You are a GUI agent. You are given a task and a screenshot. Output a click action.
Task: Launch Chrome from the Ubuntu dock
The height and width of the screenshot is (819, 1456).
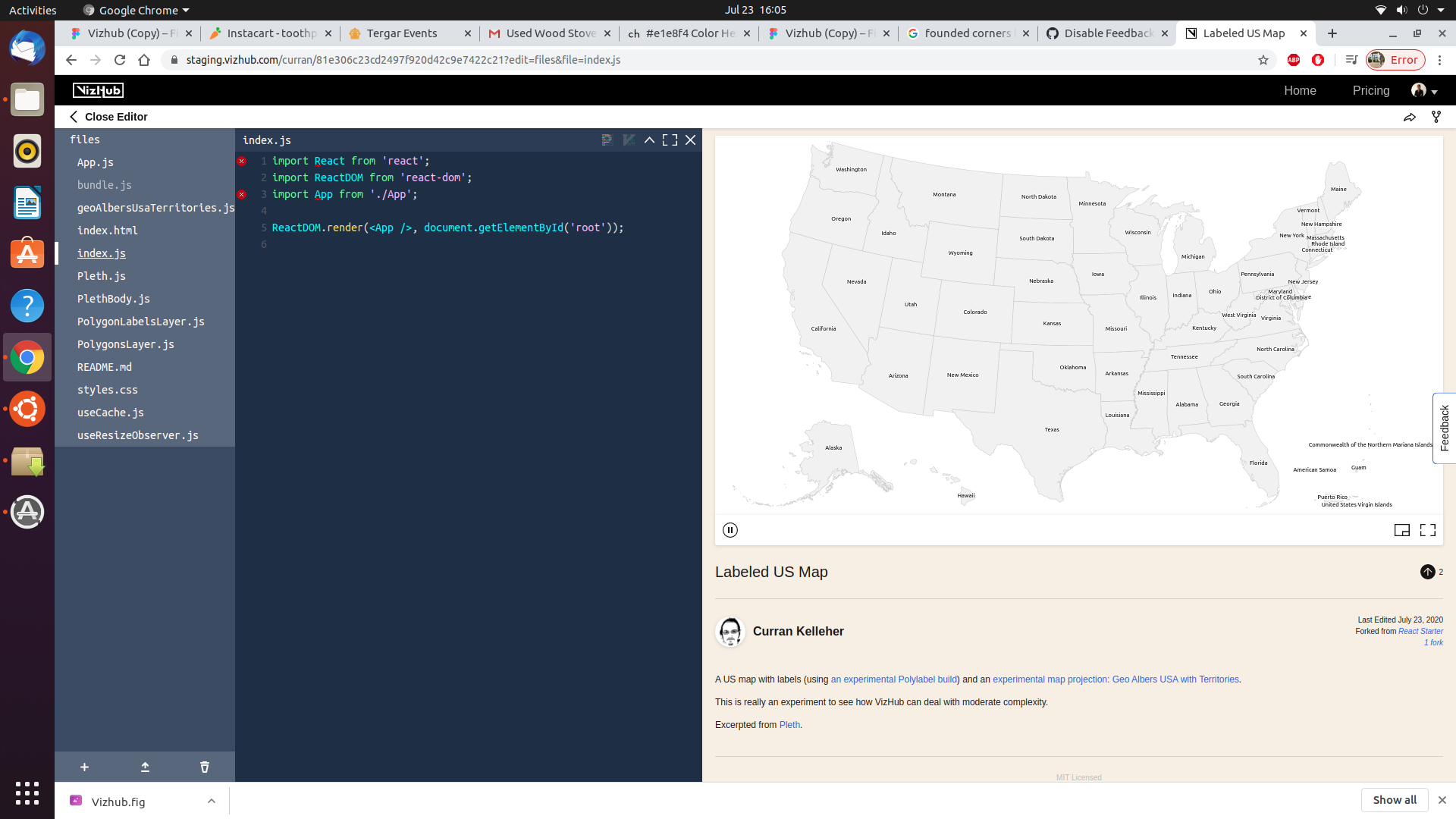pos(27,357)
